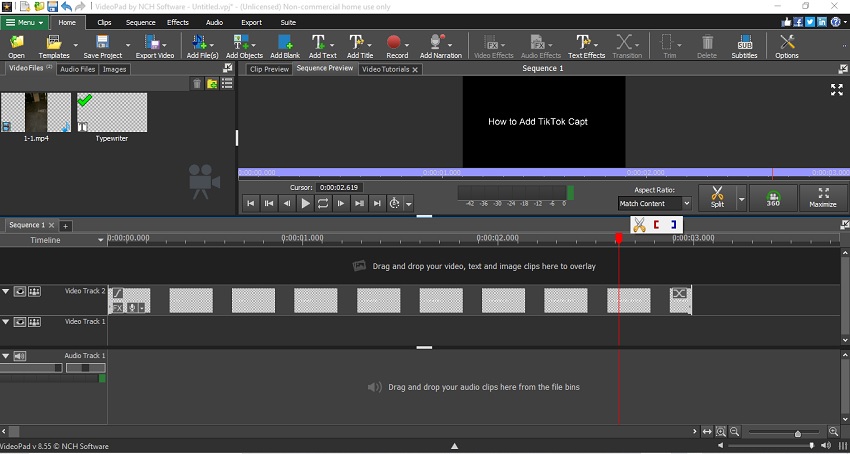Collapse Video Track 1 triangle
Screen dimensions: 850x454
click(x=6, y=322)
